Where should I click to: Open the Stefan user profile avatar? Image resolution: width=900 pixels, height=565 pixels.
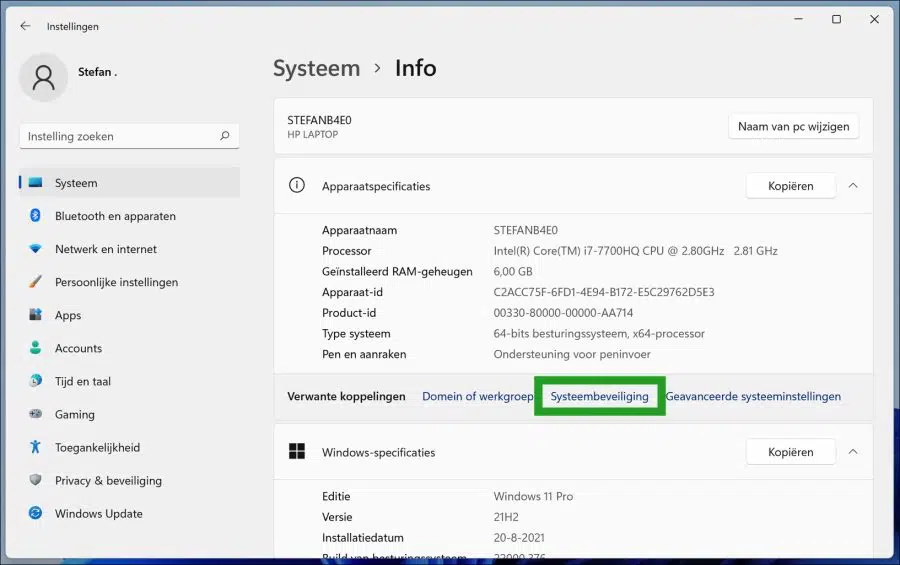click(x=44, y=78)
